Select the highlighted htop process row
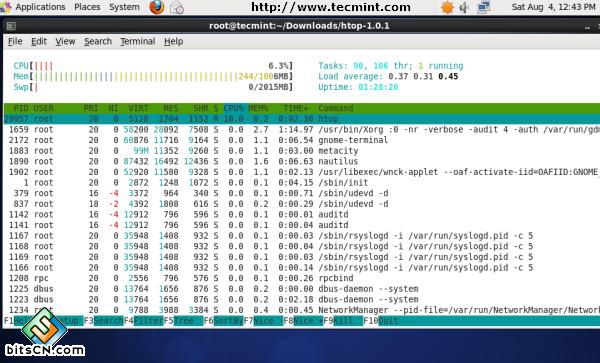Image resolution: width=600 pixels, height=363 pixels. click(x=302, y=119)
